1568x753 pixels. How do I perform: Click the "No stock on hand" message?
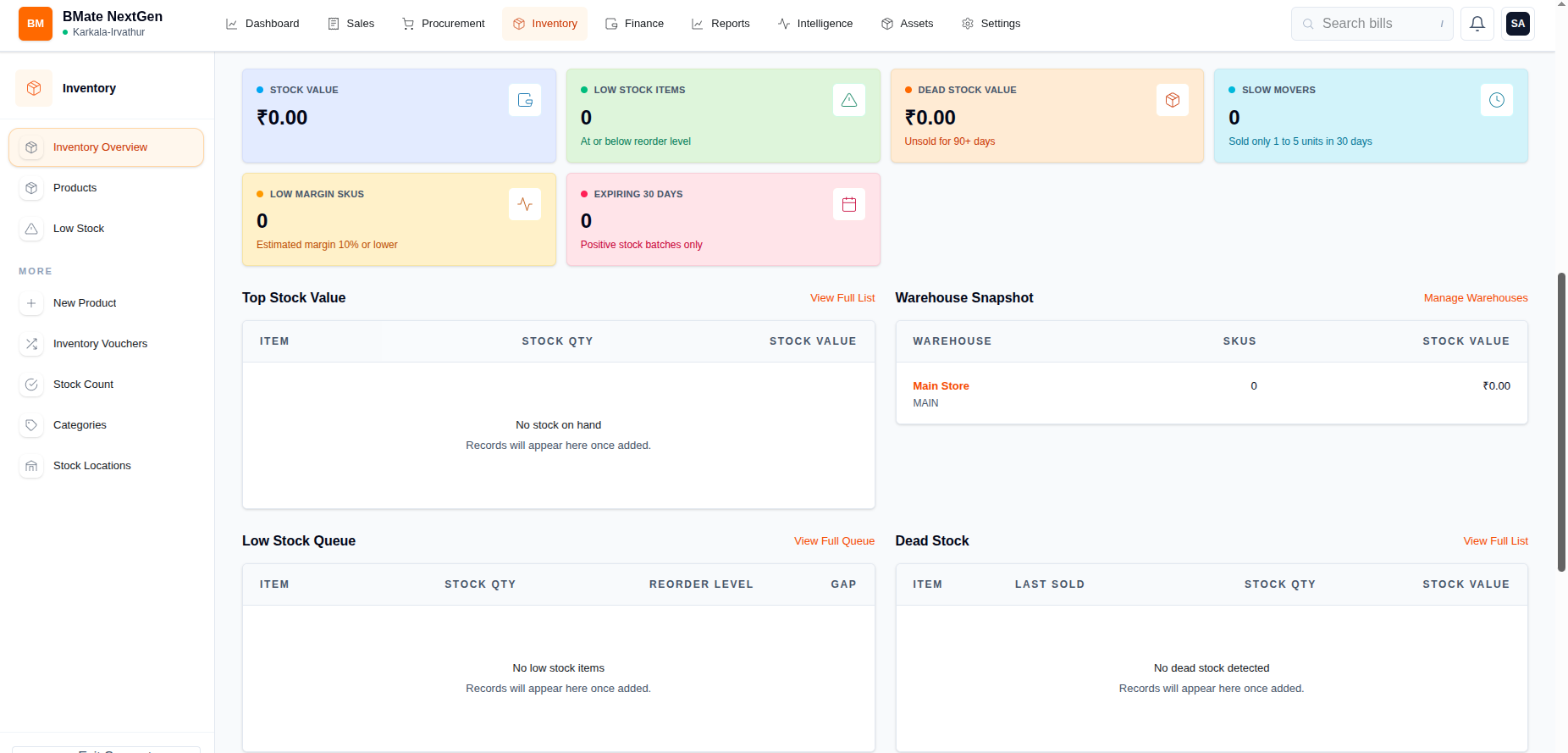[x=559, y=425]
